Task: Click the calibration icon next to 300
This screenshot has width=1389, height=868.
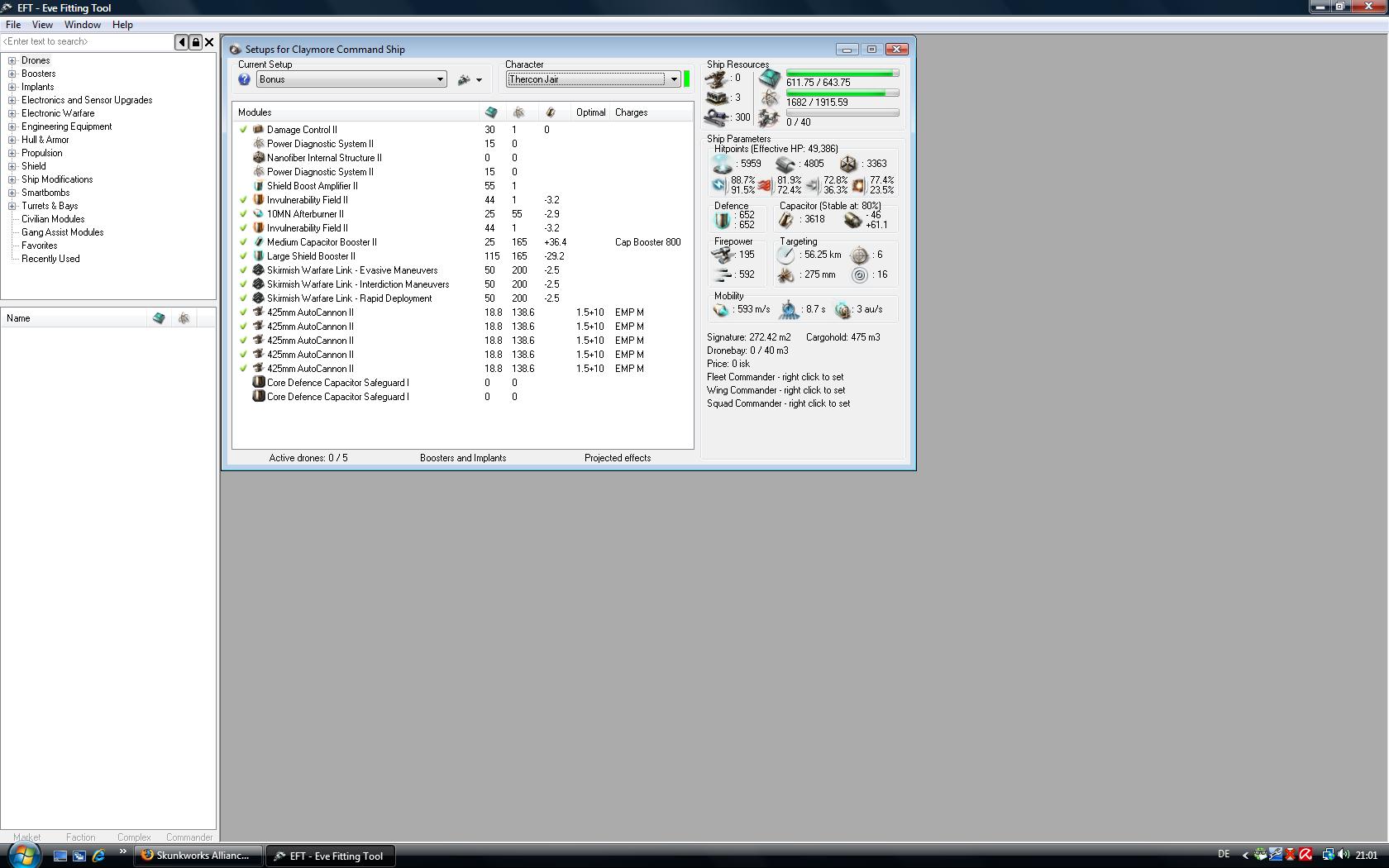Action: [x=716, y=117]
